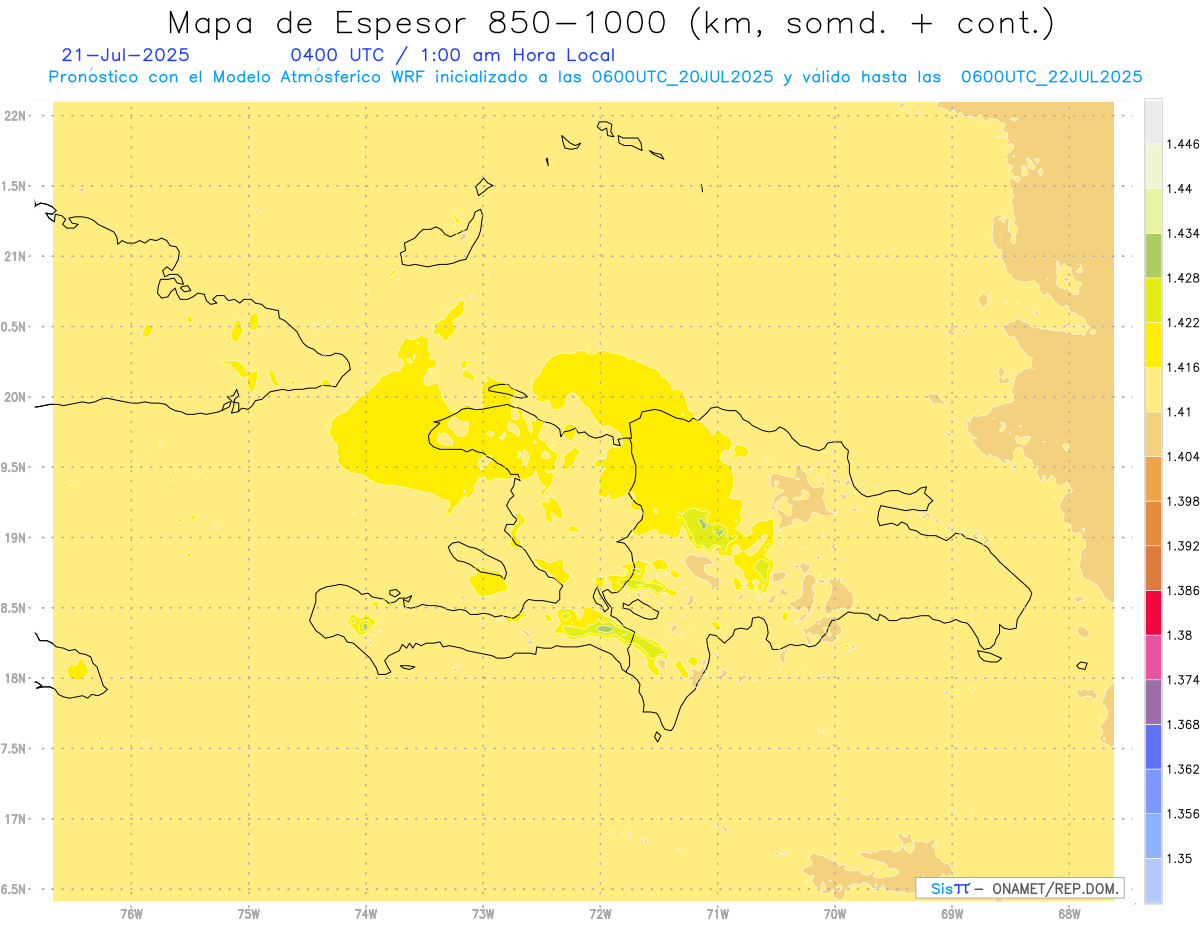Image resolution: width=1200 pixels, height=927 pixels.
Task: Click the '22N' latitude label
Action: (16, 116)
